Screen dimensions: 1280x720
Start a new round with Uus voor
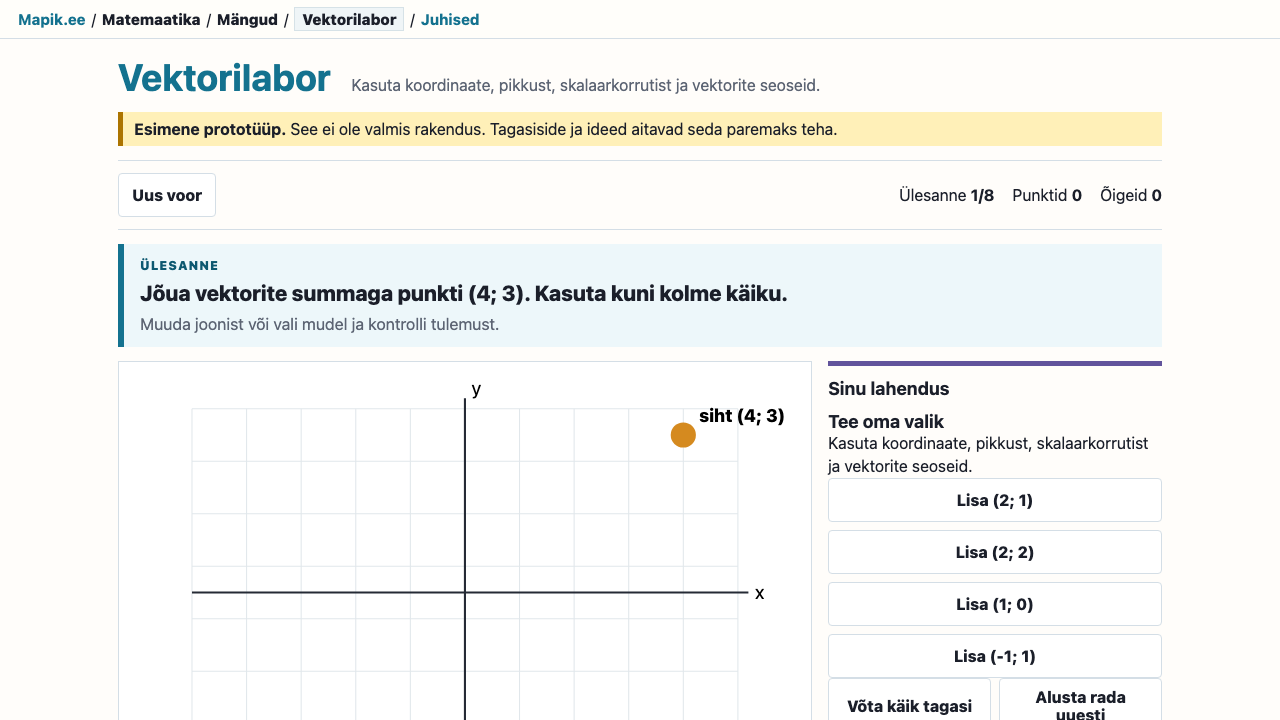[167, 195]
